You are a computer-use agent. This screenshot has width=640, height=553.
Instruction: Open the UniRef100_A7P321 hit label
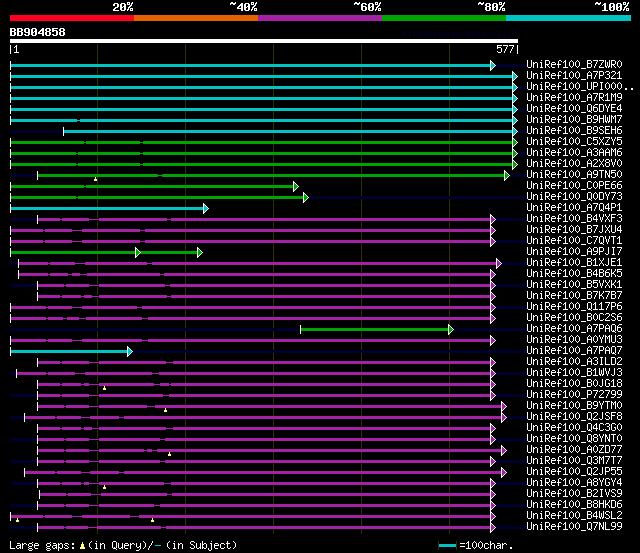(574, 76)
